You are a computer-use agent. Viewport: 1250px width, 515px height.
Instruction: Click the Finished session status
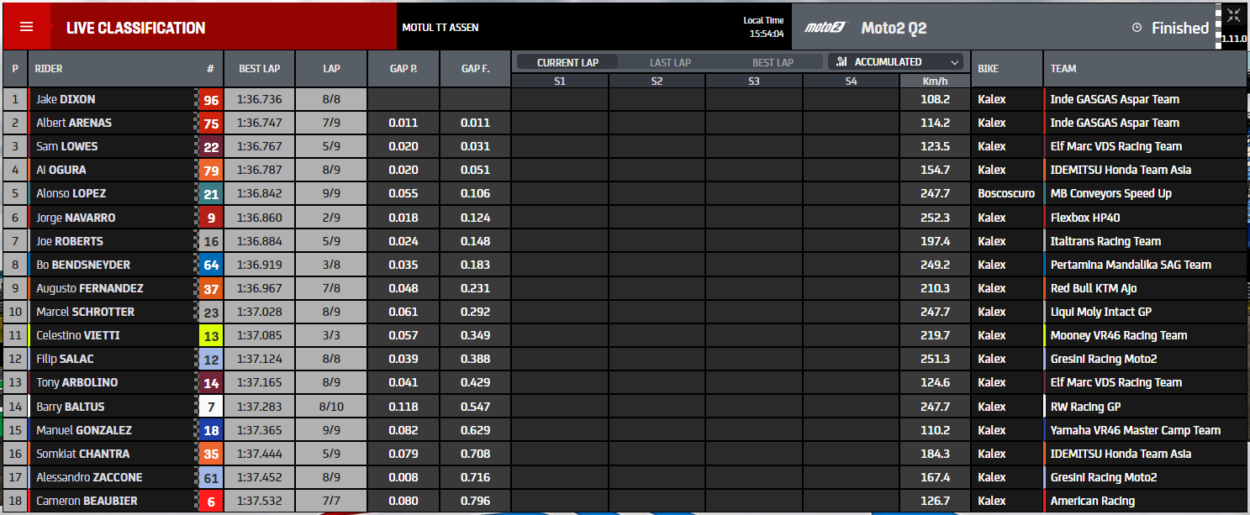pyautogui.click(x=1180, y=28)
